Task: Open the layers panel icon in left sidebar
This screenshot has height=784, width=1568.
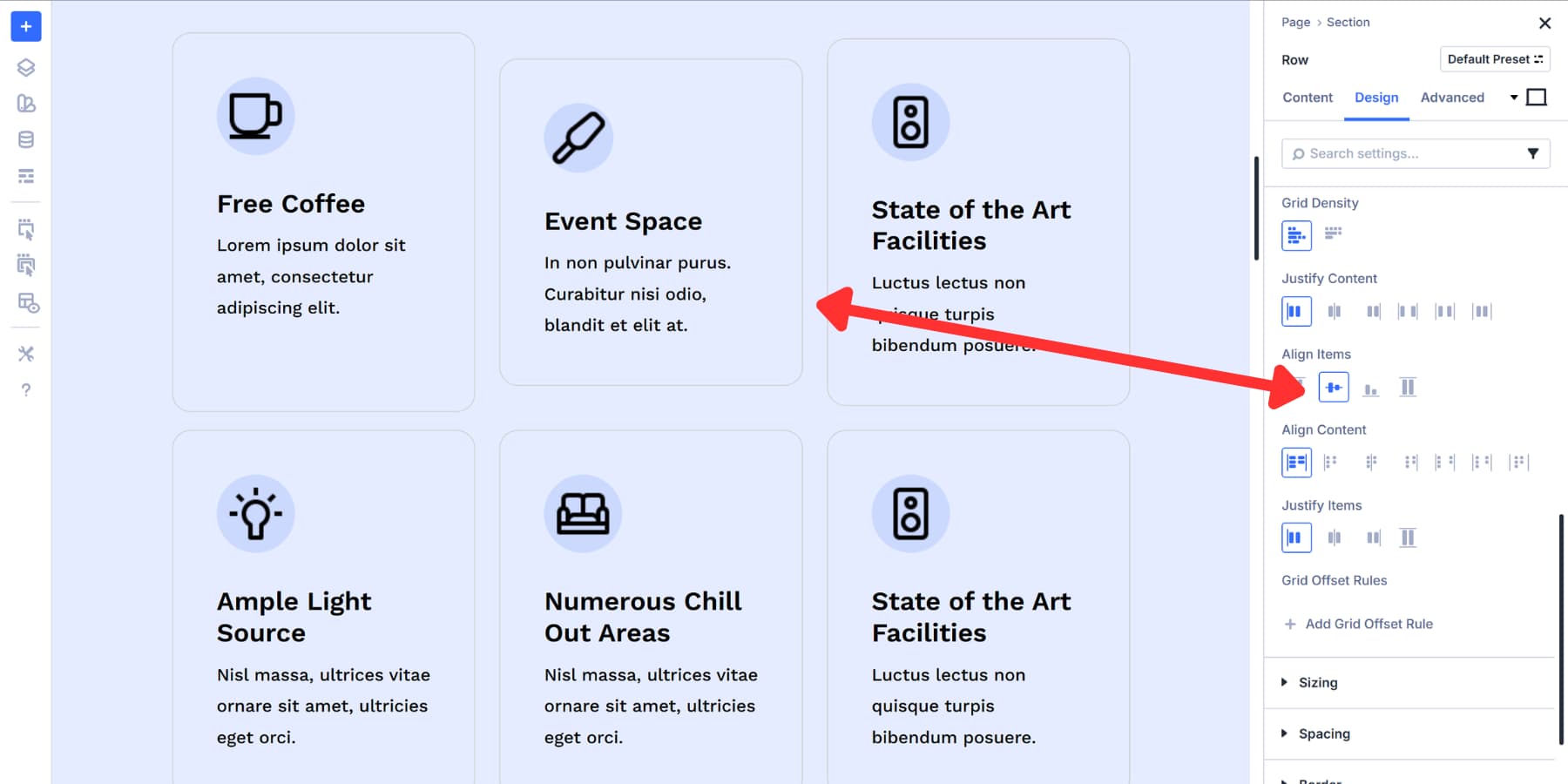Action: coord(25,66)
